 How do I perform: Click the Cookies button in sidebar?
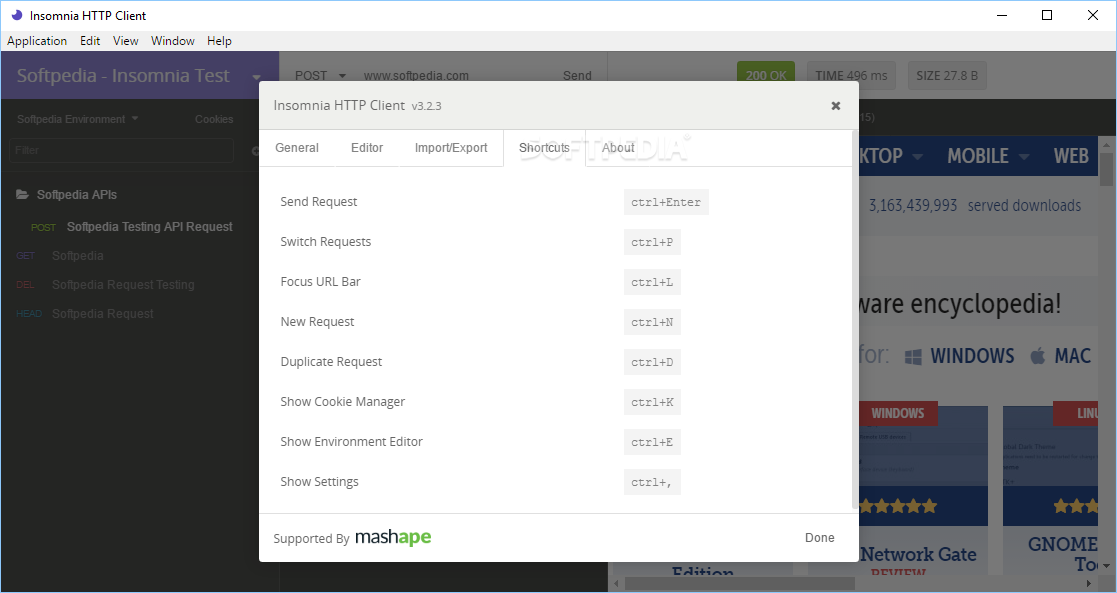point(214,119)
